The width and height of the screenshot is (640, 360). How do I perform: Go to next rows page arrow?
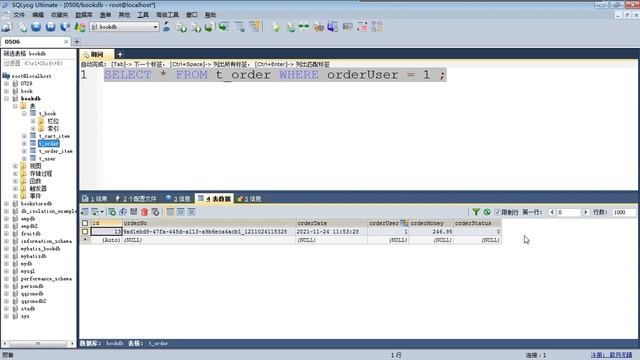586,212
